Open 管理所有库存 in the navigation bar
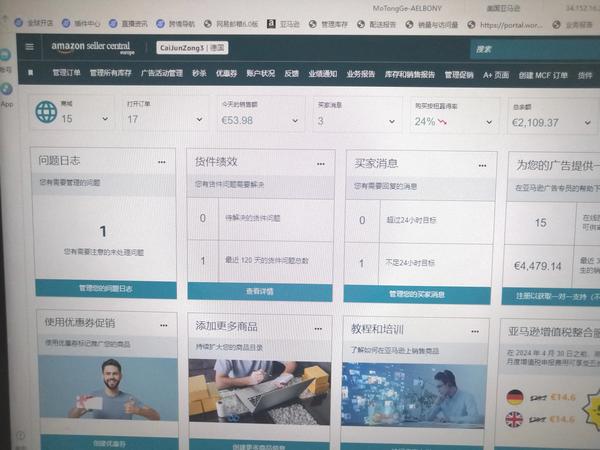 tap(110, 73)
